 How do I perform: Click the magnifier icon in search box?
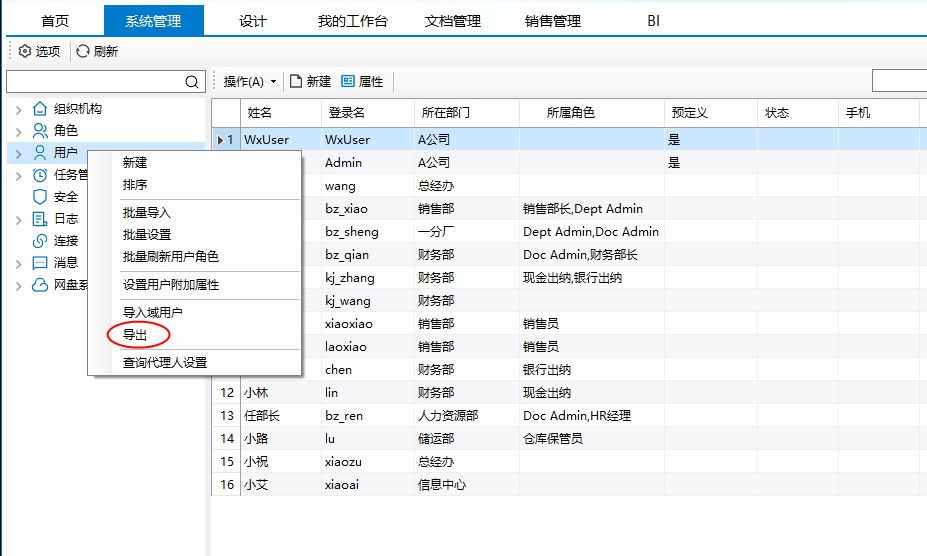coord(192,81)
